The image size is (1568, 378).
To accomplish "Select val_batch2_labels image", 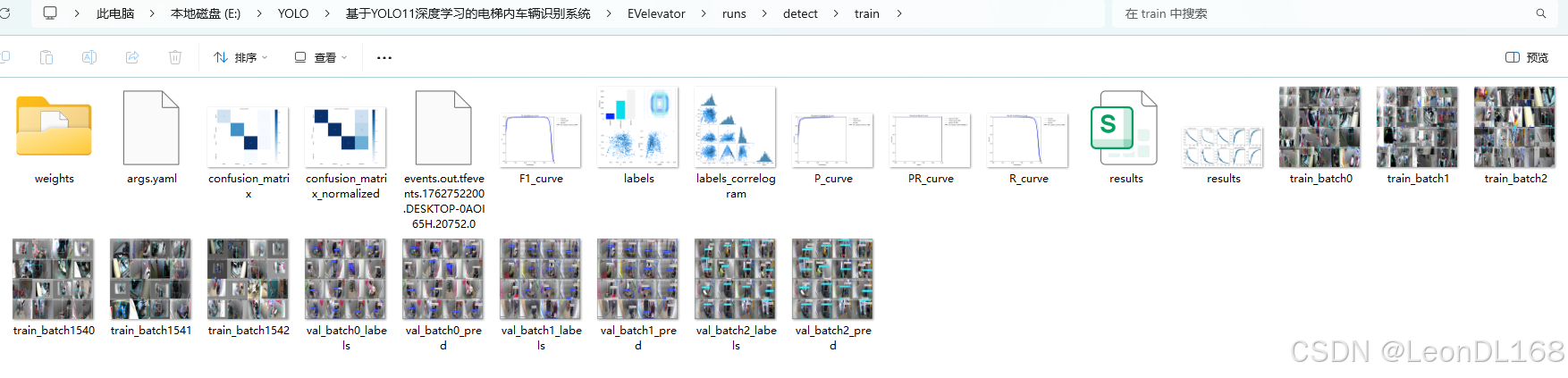I will pos(735,279).
